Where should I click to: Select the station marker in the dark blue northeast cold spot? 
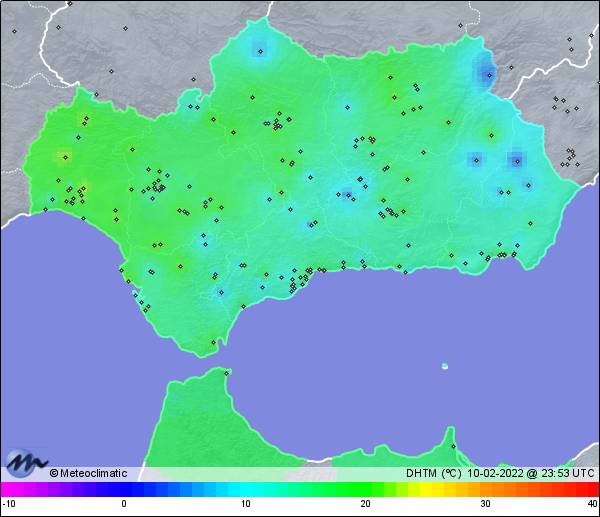pyautogui.click(x=489, y=75)
